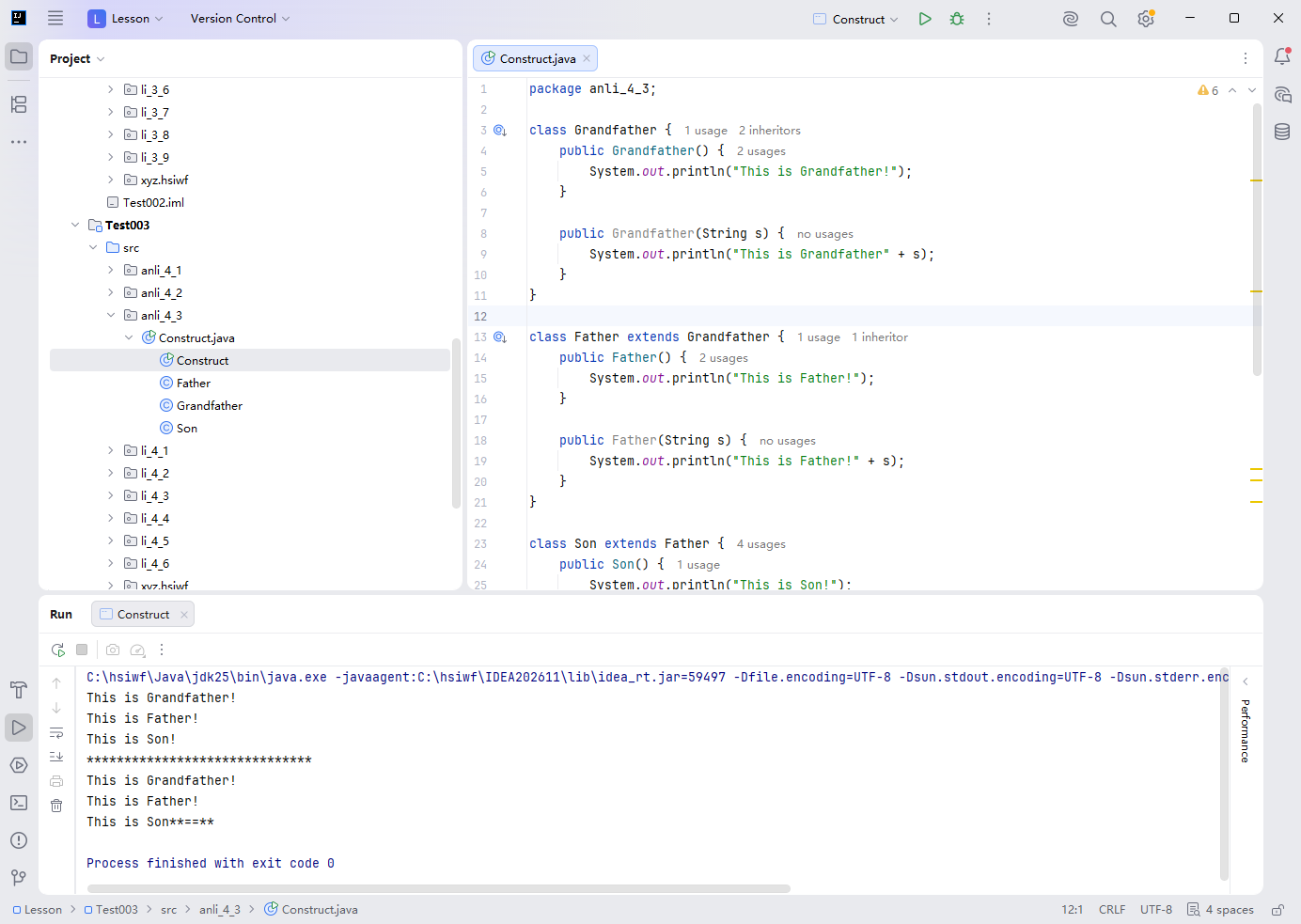Show more tool windows ellipsis
The height and width of the screenshot is (924, 1301).
19,142
